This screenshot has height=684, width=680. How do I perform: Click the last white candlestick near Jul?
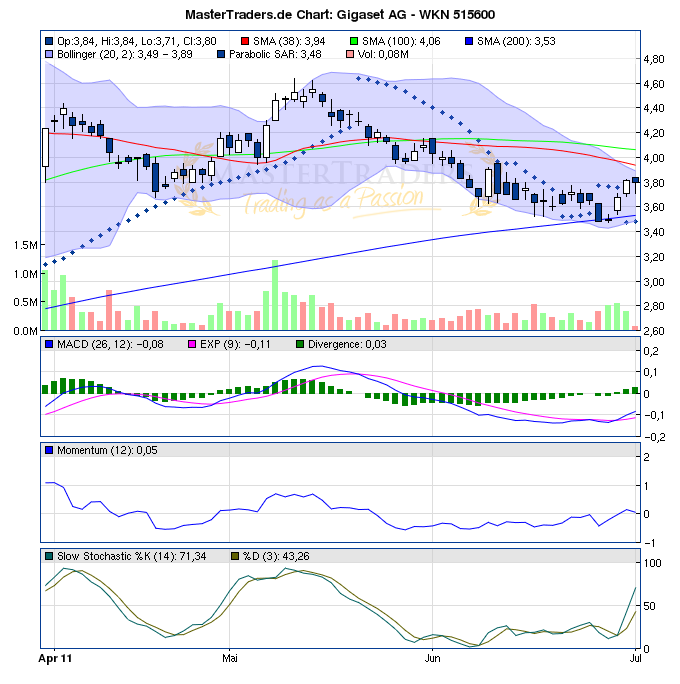[x=626, y=187]
